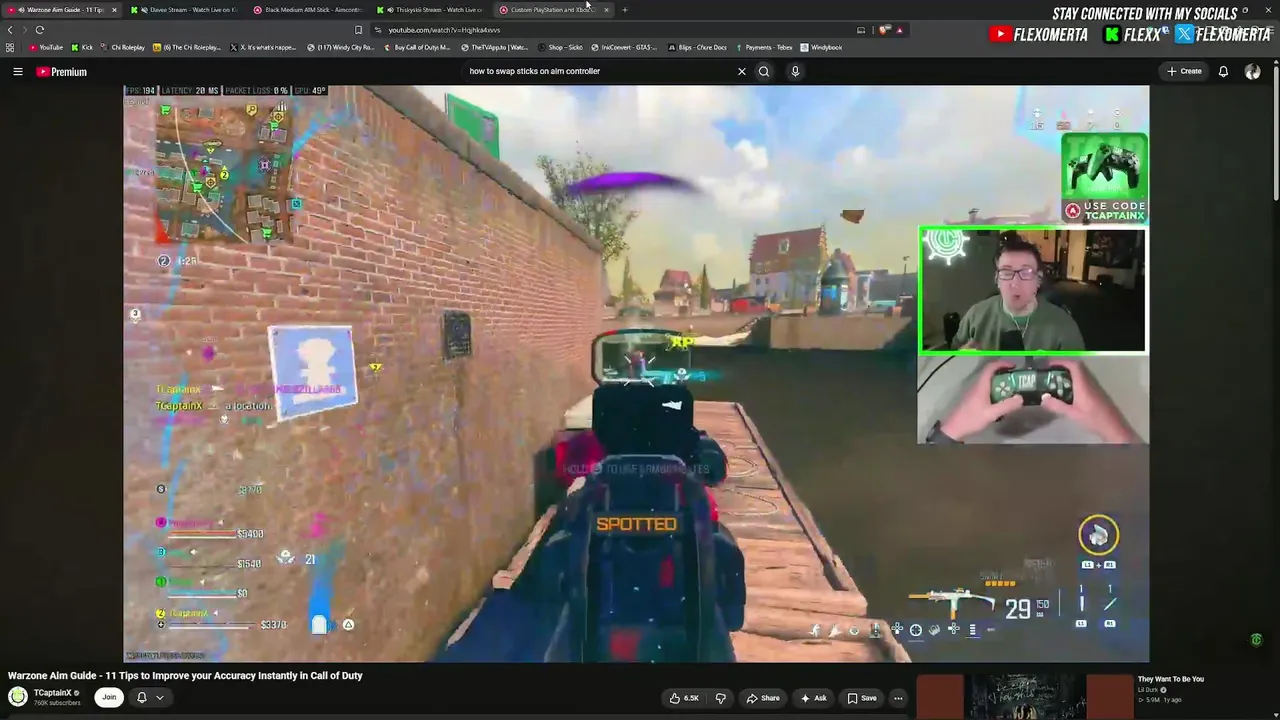
Task: Go to YouTube Premium home logo
Action: pos(62,72)
